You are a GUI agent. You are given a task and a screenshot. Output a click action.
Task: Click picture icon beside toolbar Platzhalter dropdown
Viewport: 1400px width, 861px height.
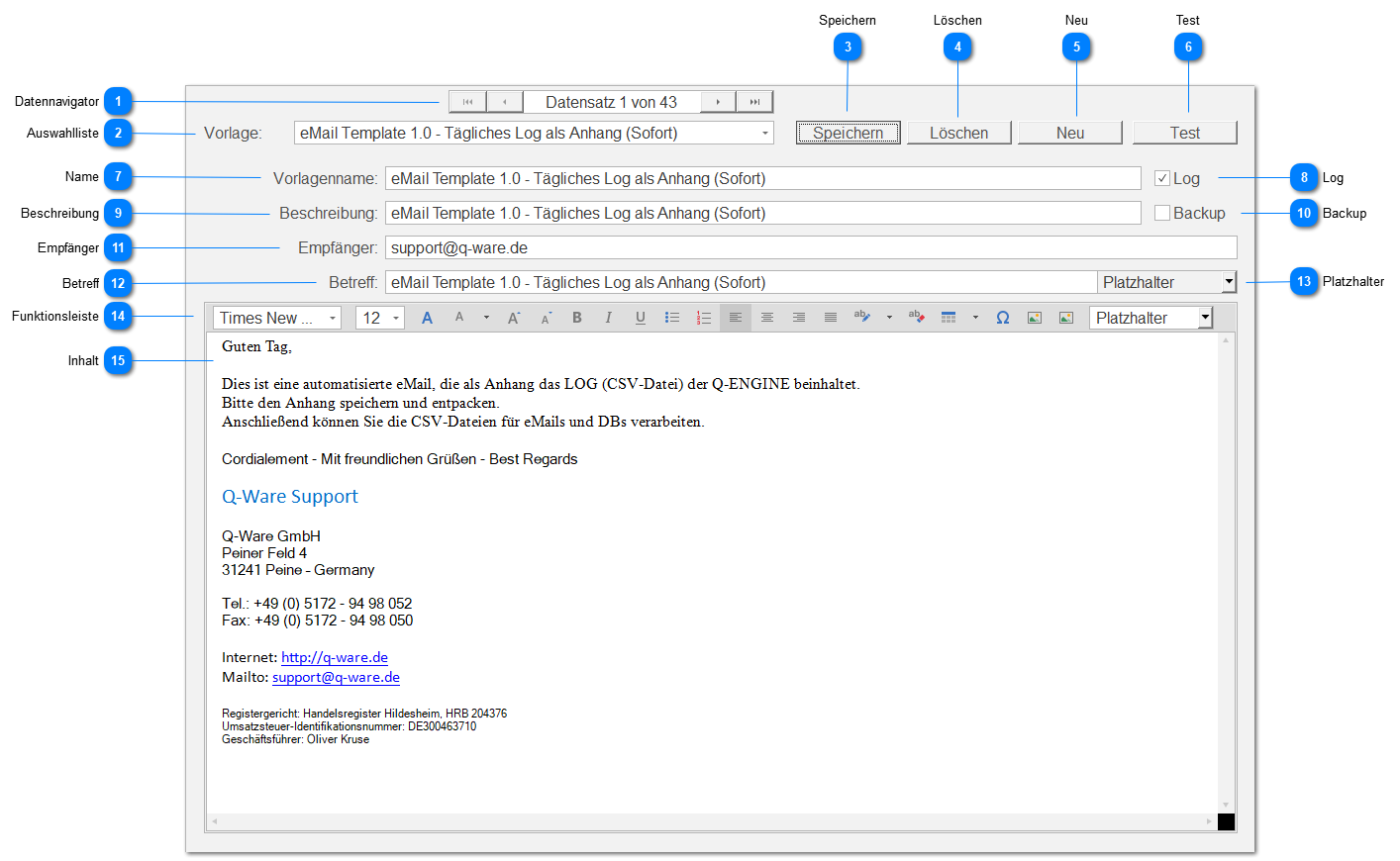pyautogui.click(x=1066, y=318)
